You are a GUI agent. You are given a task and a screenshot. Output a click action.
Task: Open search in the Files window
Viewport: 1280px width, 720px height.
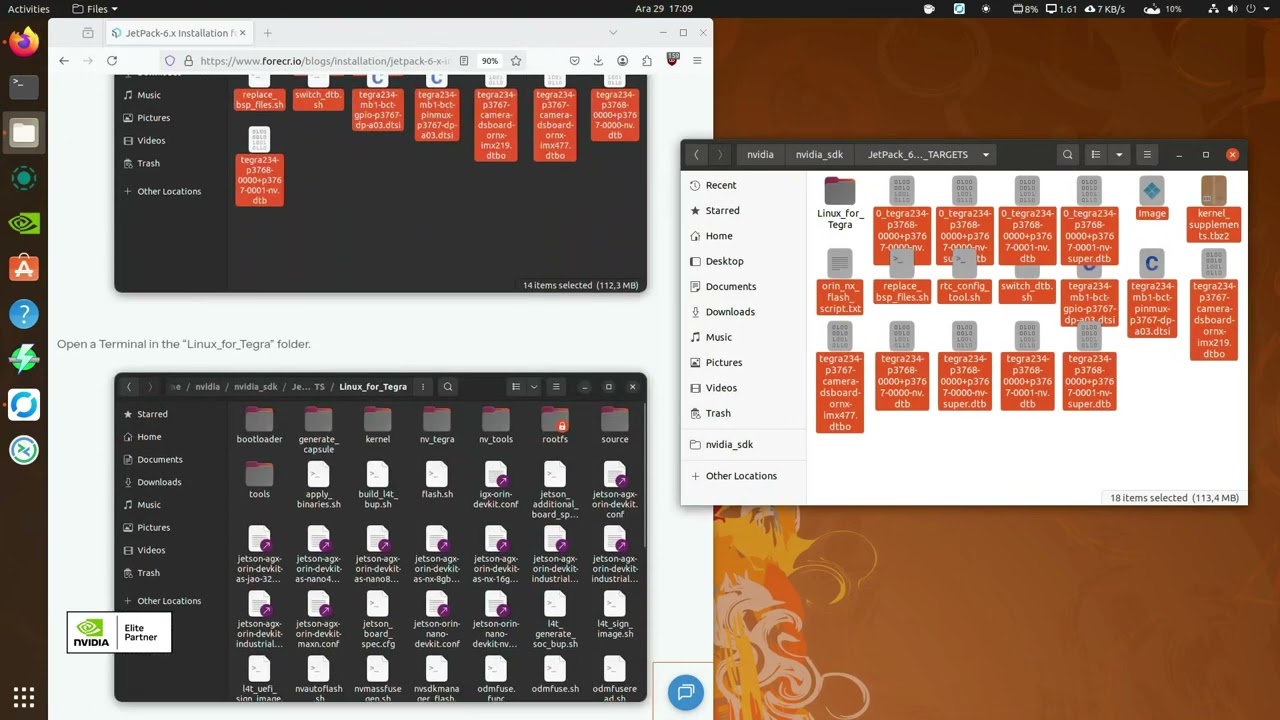[1068, 155]
